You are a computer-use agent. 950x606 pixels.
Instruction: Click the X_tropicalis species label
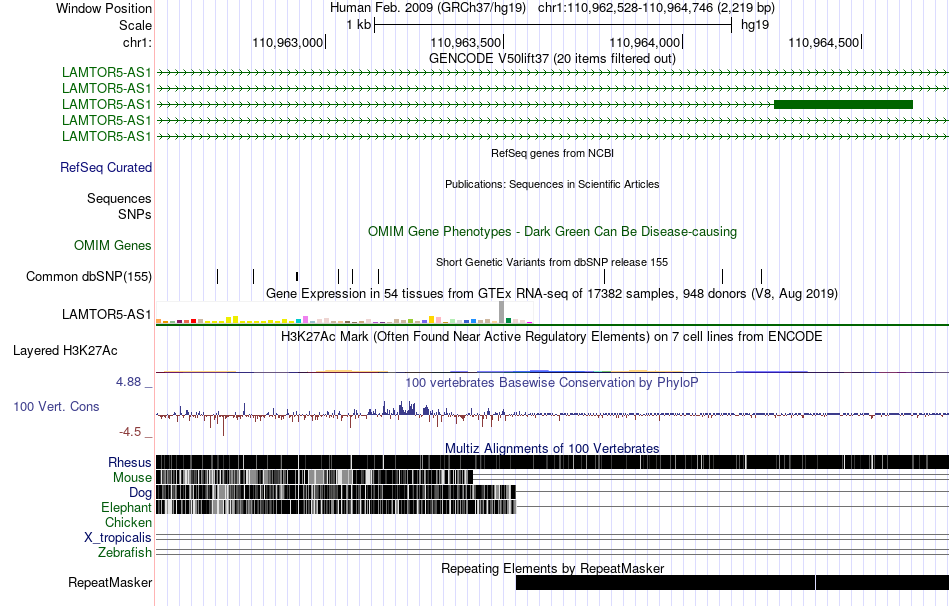coord(118,538)
